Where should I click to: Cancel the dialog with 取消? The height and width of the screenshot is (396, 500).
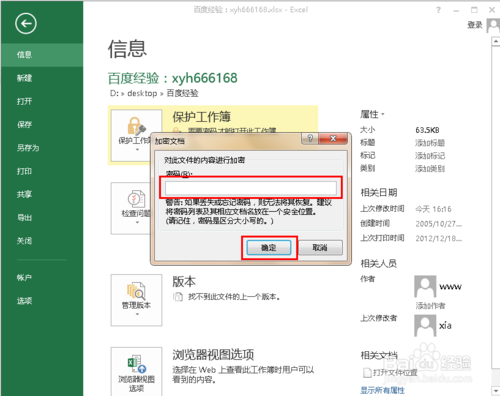[x=320, y=248]
